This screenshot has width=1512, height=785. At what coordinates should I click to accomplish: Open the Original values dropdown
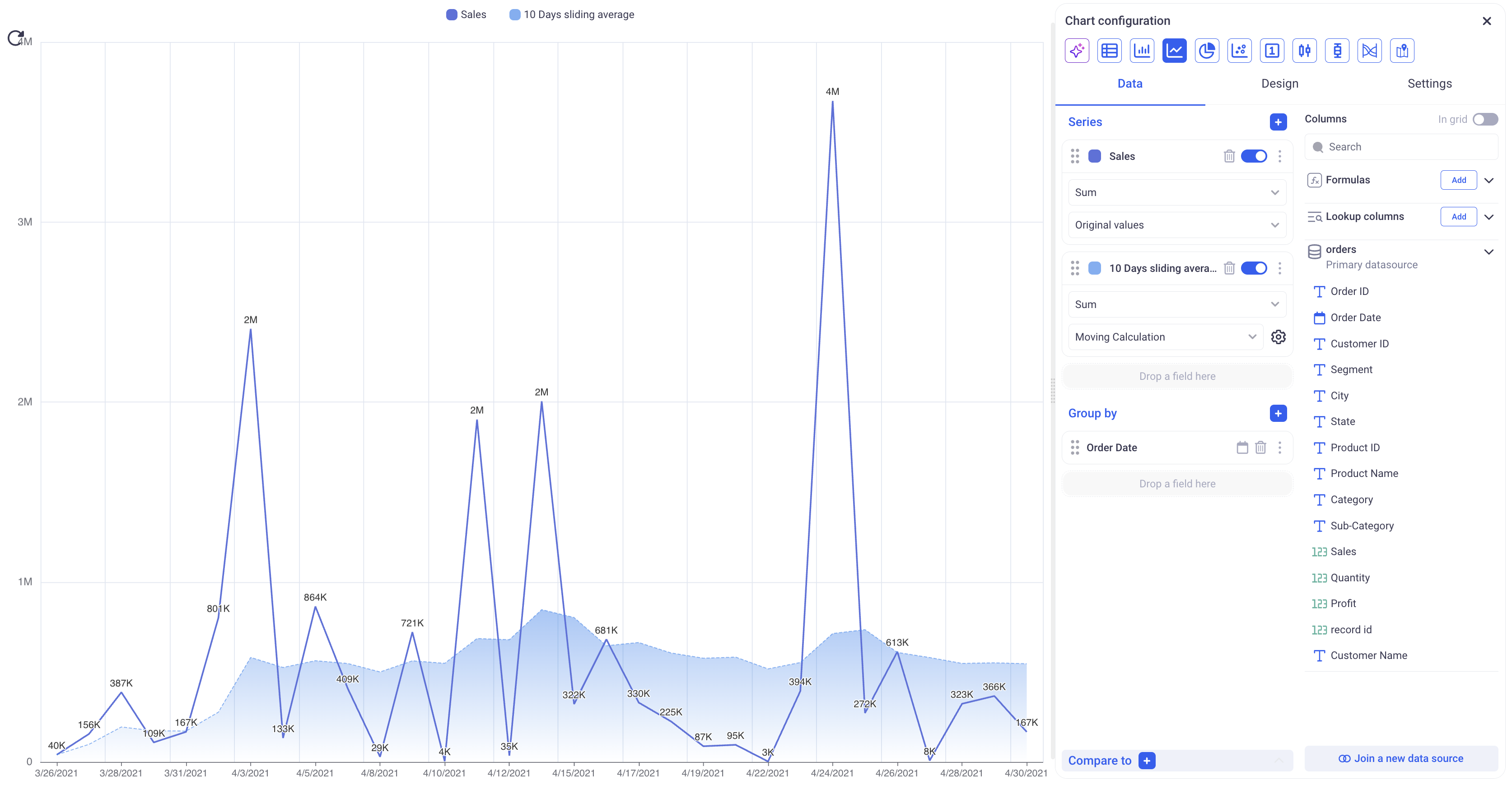[x=1176, y=225]
